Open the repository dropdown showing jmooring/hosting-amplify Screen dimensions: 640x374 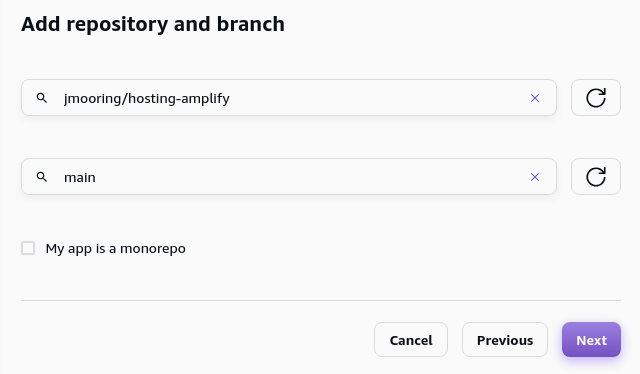[289, 98]
